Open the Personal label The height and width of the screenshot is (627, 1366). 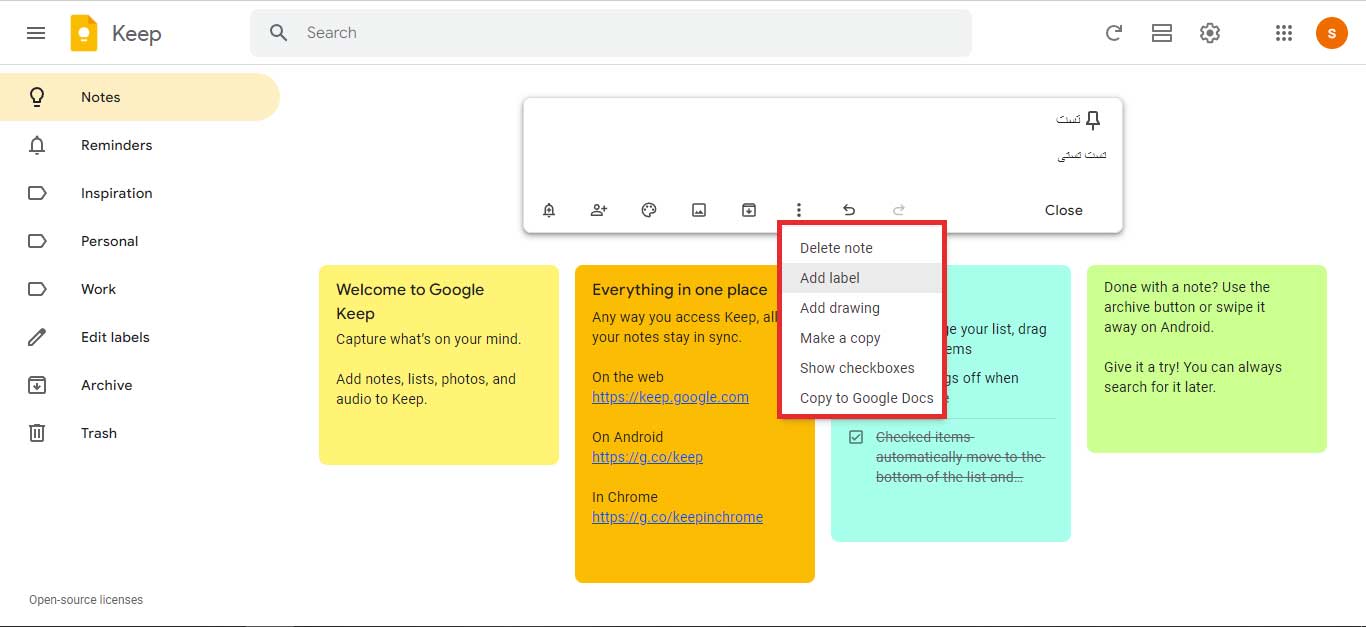pyautogui.click(x=140, y=241)
